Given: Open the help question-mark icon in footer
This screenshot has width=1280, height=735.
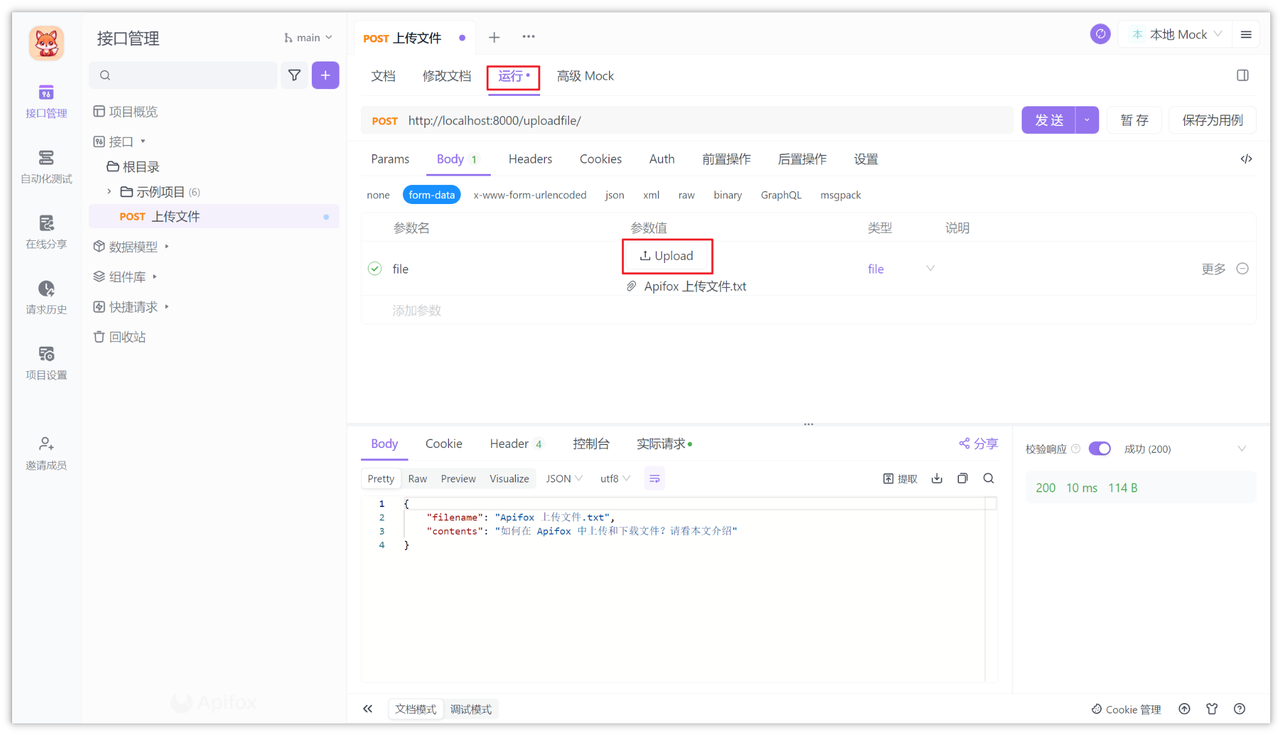Looking at the screenshot, I should (1240, 709).
